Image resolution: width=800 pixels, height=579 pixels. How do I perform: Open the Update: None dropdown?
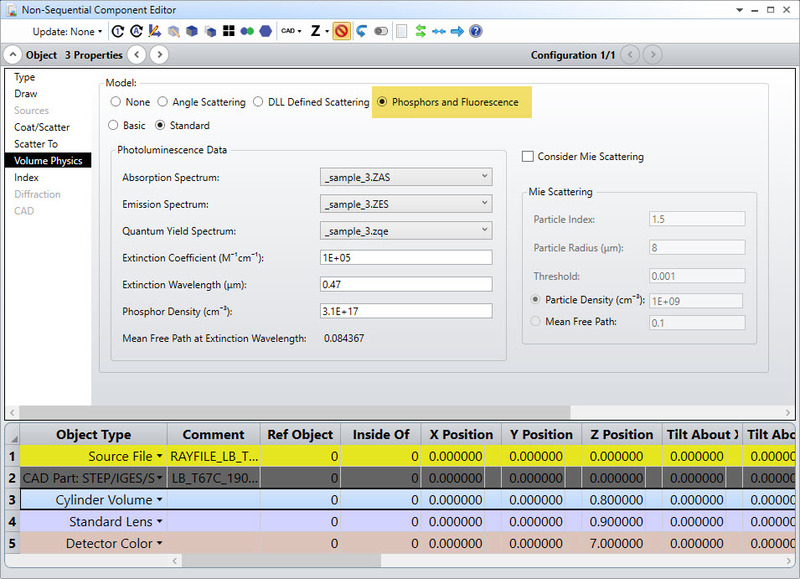click(x=67, y=31)
